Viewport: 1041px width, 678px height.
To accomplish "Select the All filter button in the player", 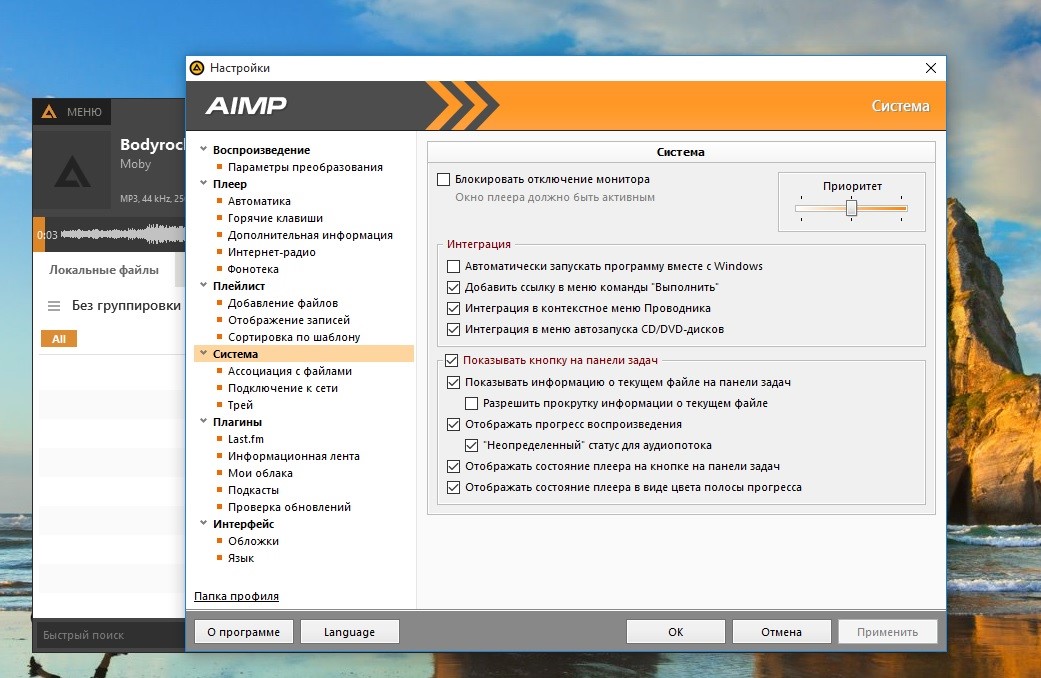I will click(59, 339).
